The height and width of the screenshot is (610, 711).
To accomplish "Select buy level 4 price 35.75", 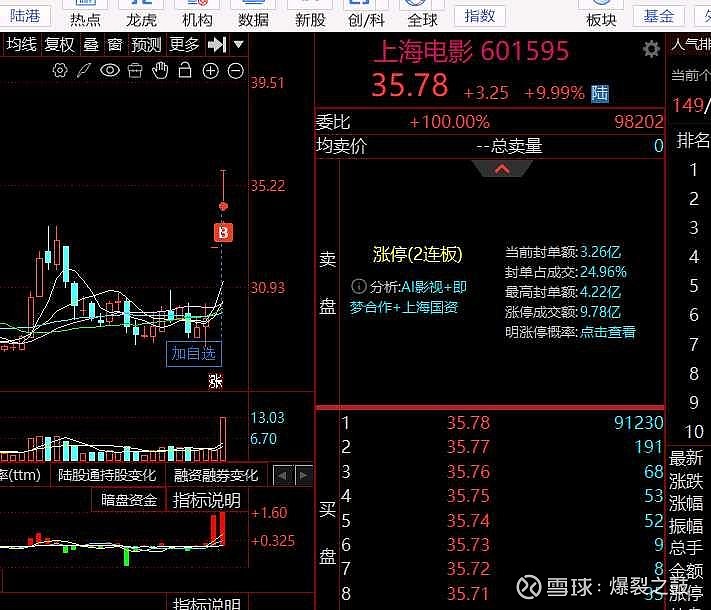I will 468,496.
